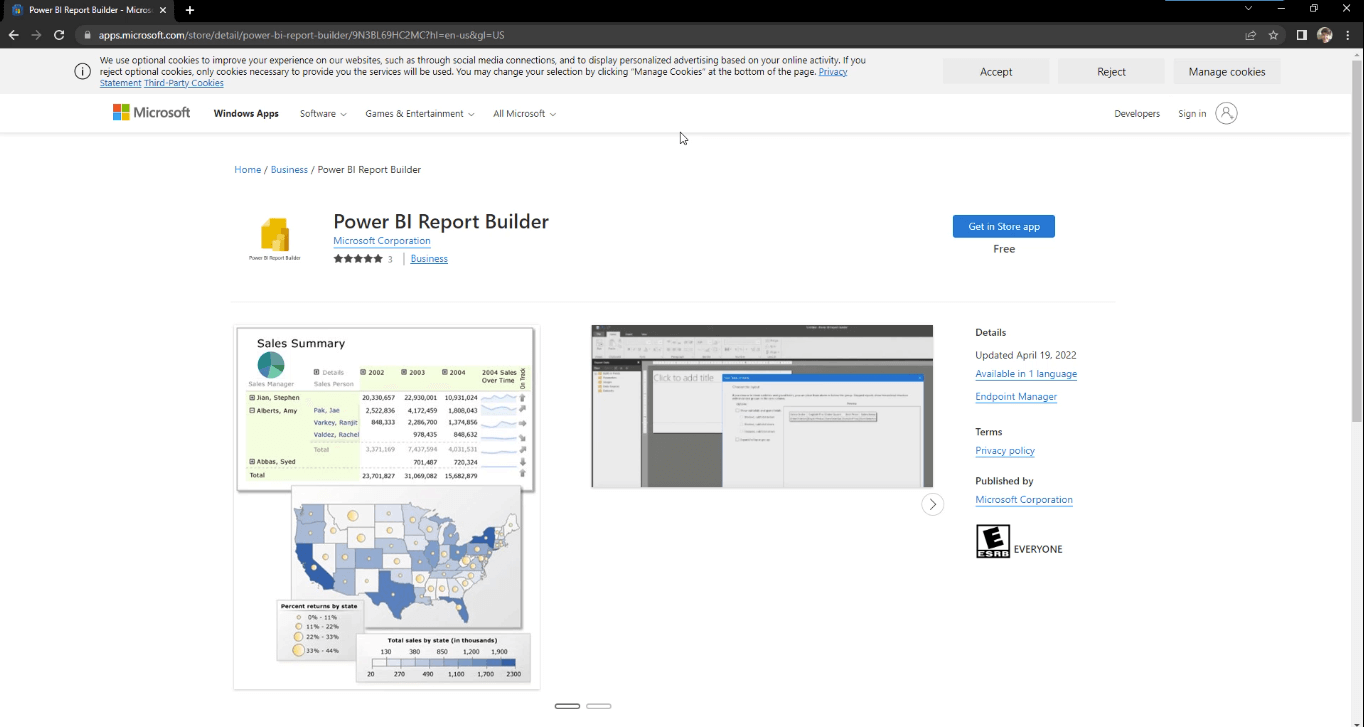Image resolution: width=1364 pixels, height=727 pixels.
Task: Open Endpoint Manager link
Action: click(1016, 397)
